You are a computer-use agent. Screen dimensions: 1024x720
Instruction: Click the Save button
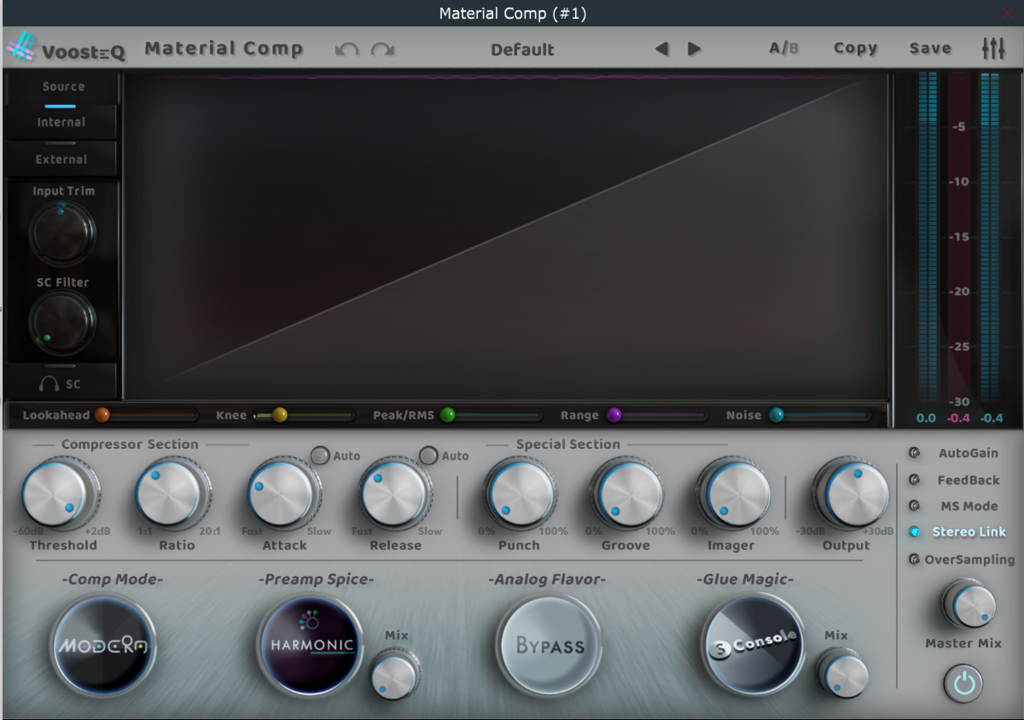[930, 48]
